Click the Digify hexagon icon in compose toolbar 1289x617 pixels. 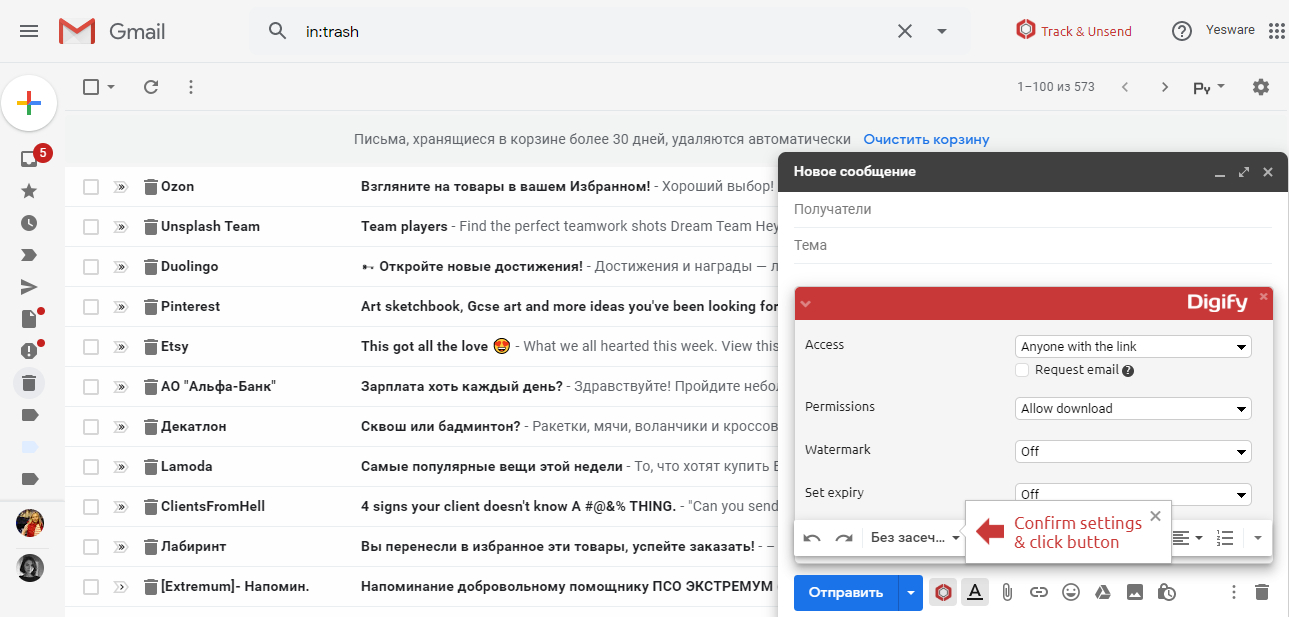942,592
